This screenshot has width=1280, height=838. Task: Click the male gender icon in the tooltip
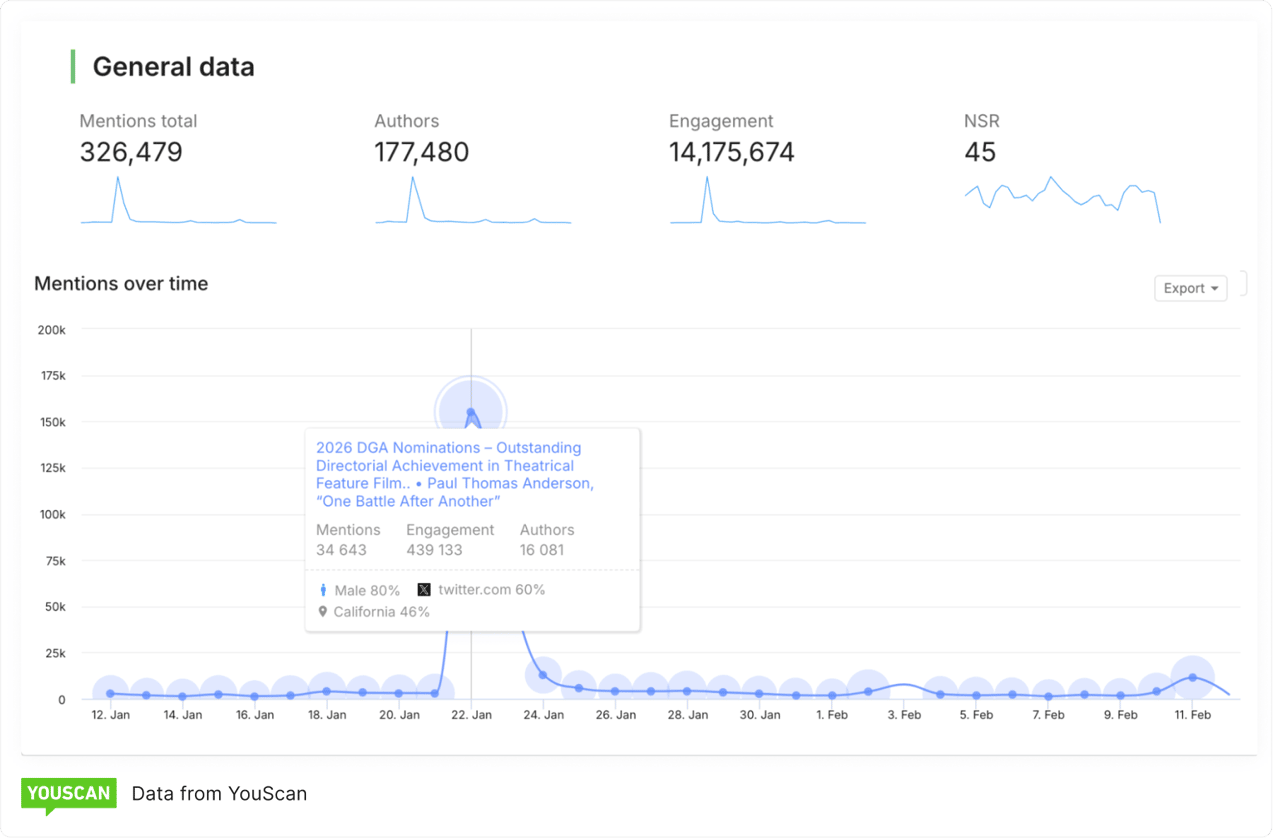click(x=322, y=590)
